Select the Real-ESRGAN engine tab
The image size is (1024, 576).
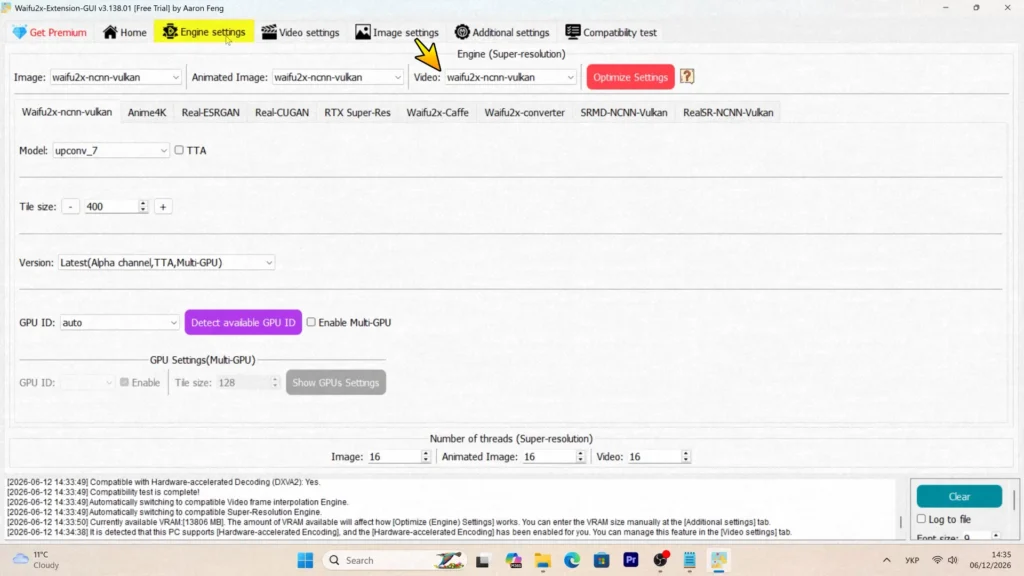click(x=210, y=112)
